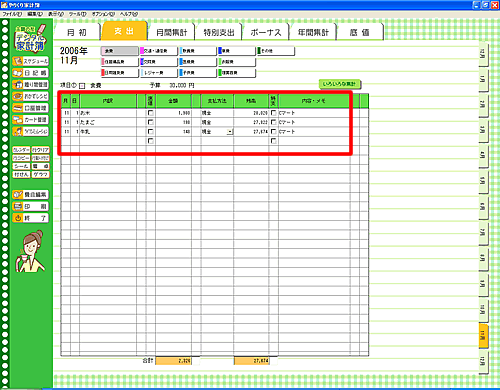Screen dimensions: 500x390
Task: Tick the checkbox beside Cマート in the お米 row
Action: tap(273, 113)
